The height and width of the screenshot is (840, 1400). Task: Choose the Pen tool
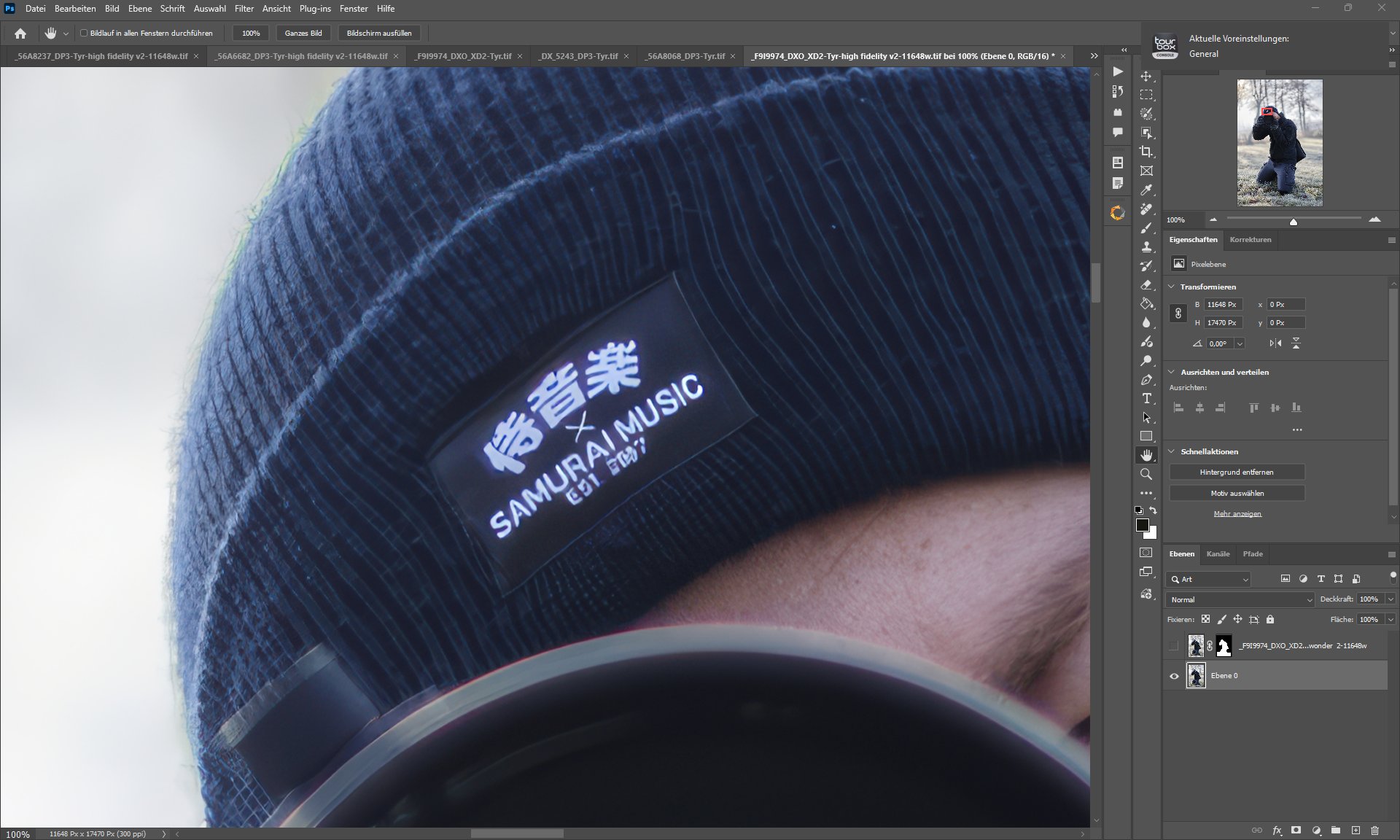1146,379
